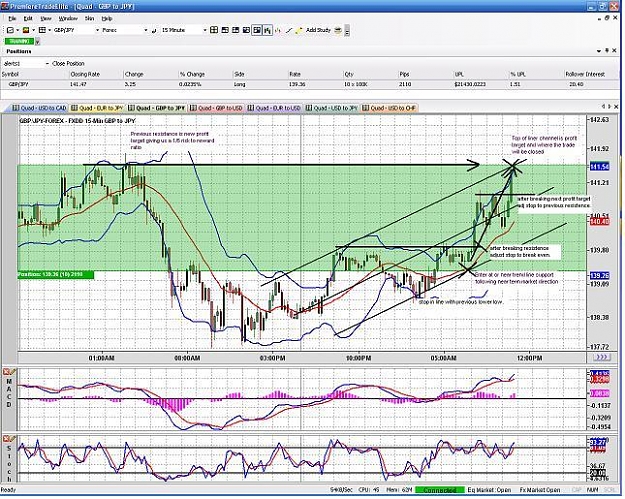The width and height of the screenshot is (625, 499).
Task: Click the green position label 139.26
Action: (x=56, y=275)
